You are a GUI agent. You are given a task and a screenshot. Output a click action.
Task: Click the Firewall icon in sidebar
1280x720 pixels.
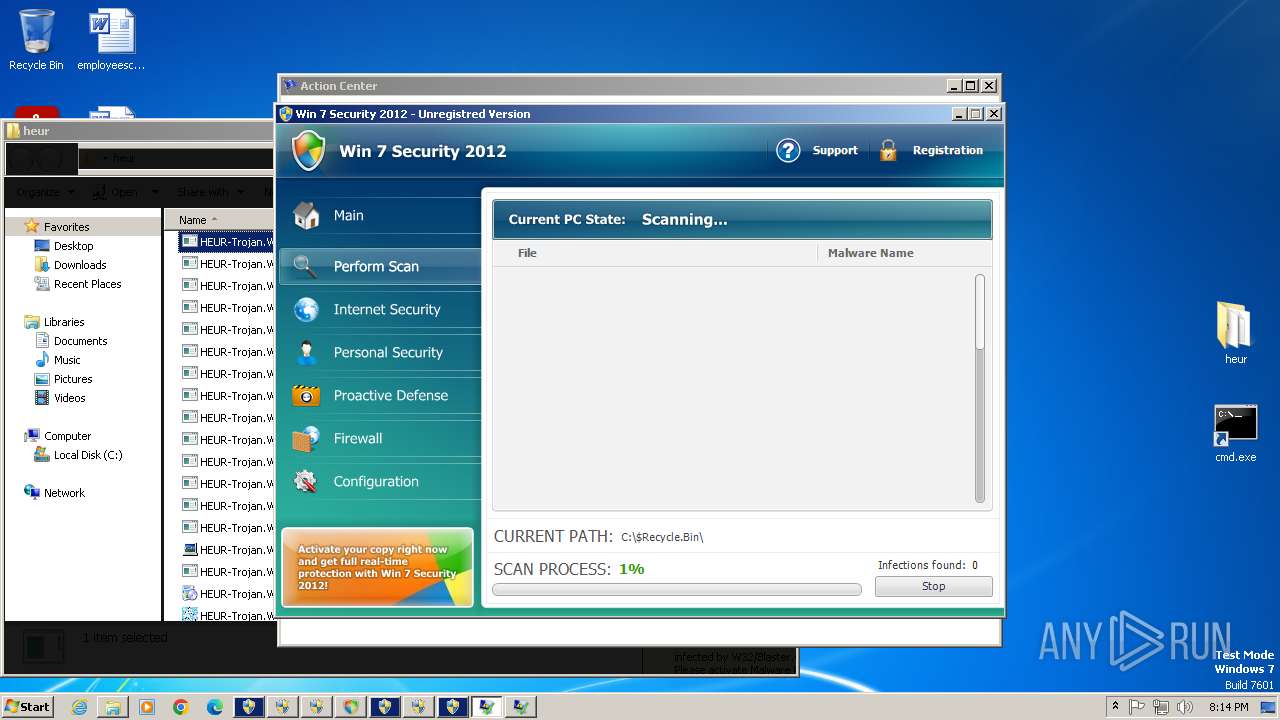(x=306, y=438)
